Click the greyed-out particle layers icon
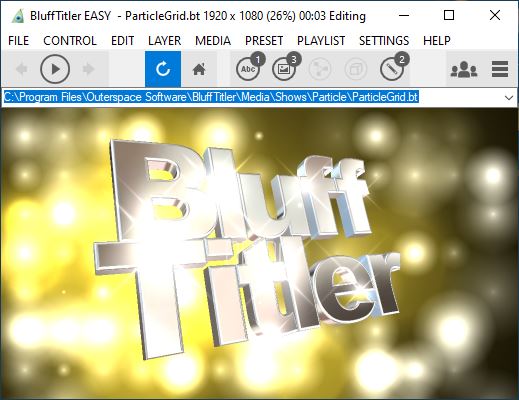 (320, 69)
